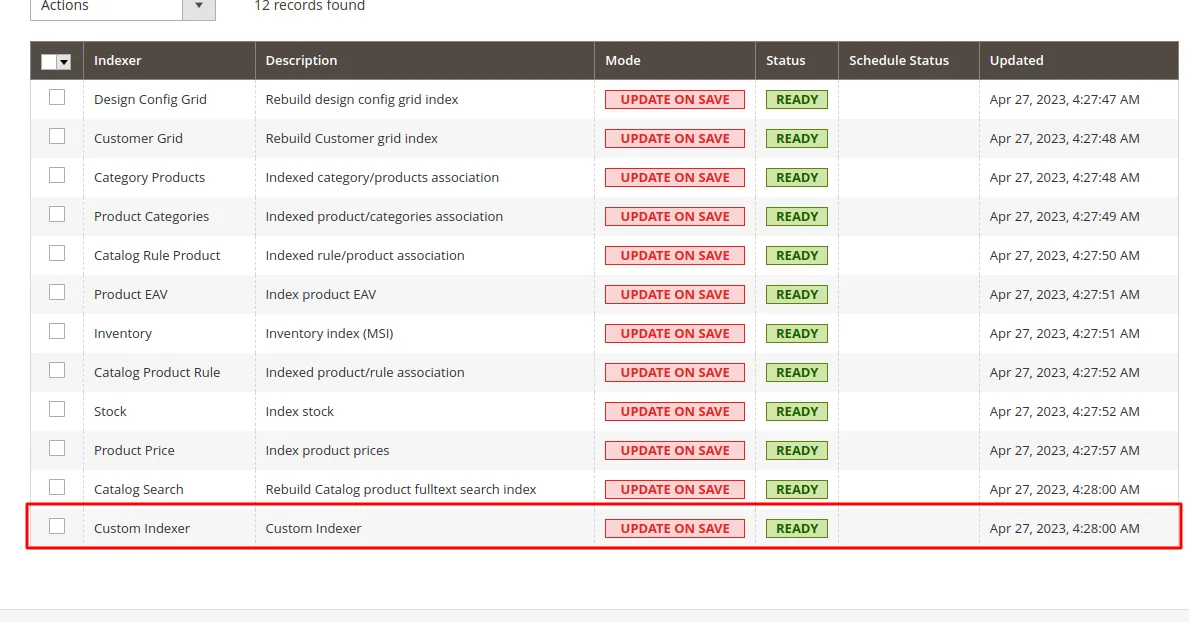Screen dimensions: 1189x622
Task: Tick the Design Config Grid checkbox
Action: (57, 97)
